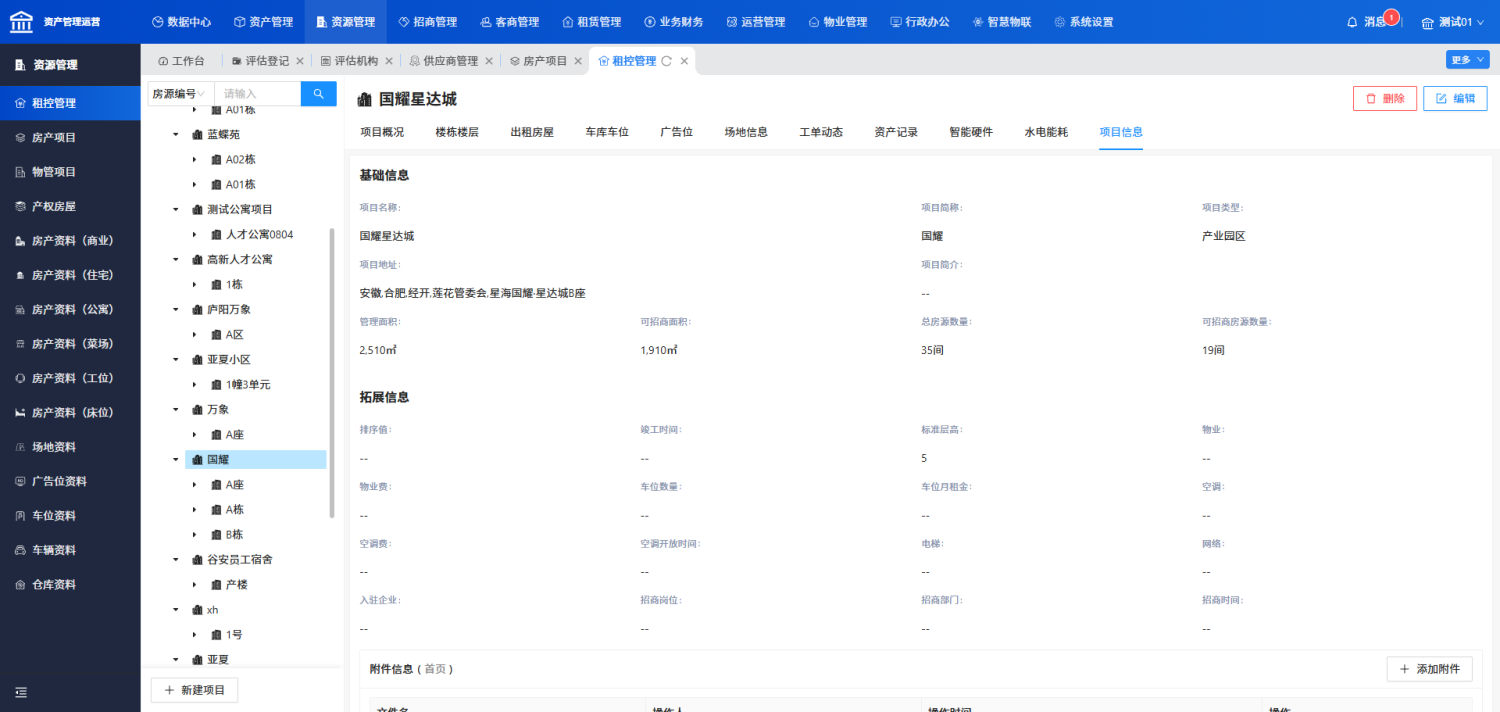Viewport: 1500px width, 712px height.
Task: Open the 租赁管理 top menu
Action: click(x=591, y=22)
